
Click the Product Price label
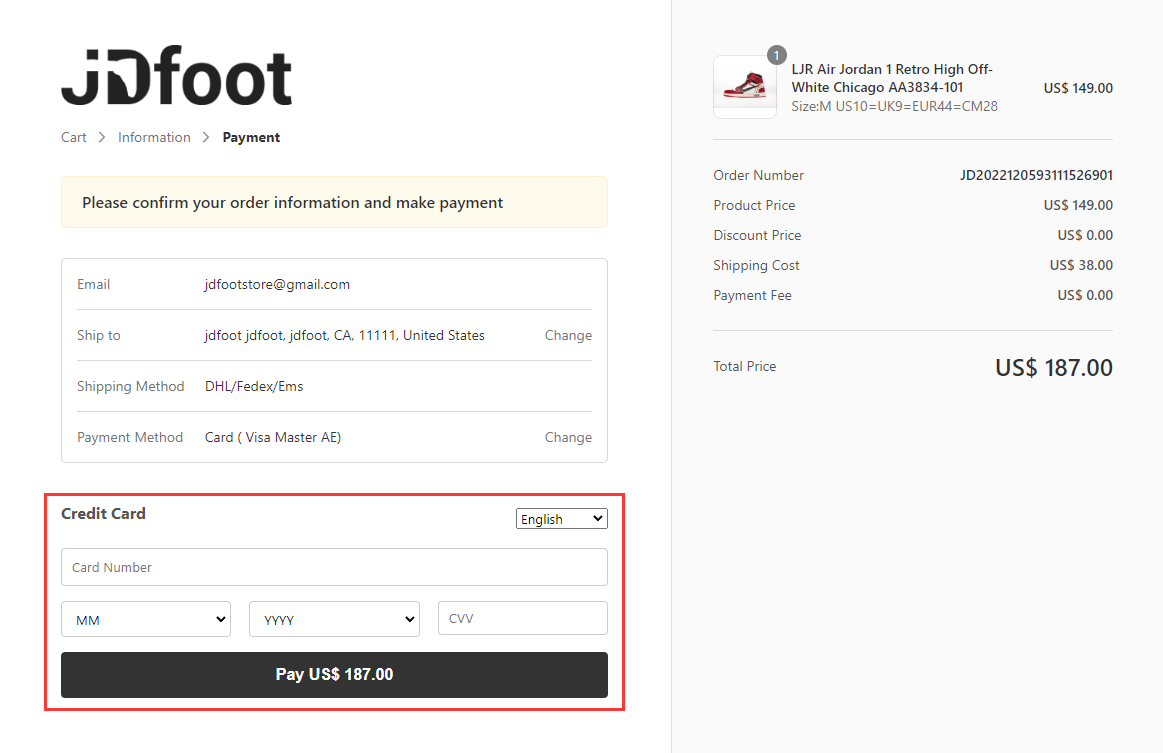754,205
